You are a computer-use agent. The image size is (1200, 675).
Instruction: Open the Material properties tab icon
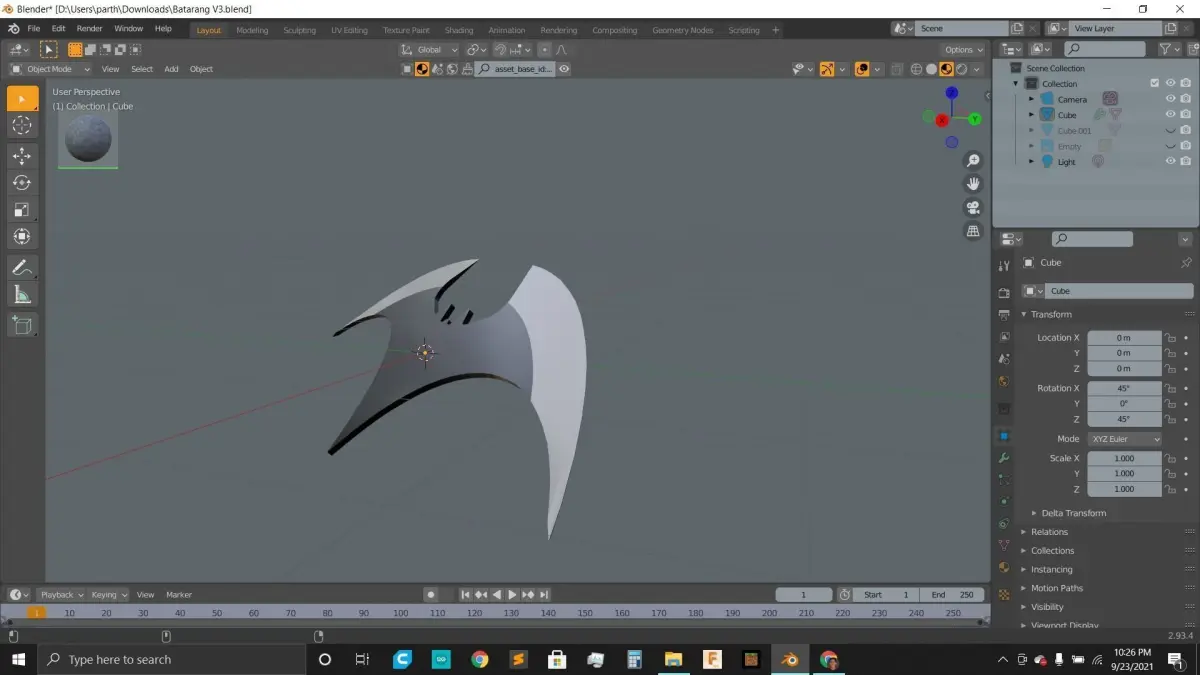(x=1004, y=567)
